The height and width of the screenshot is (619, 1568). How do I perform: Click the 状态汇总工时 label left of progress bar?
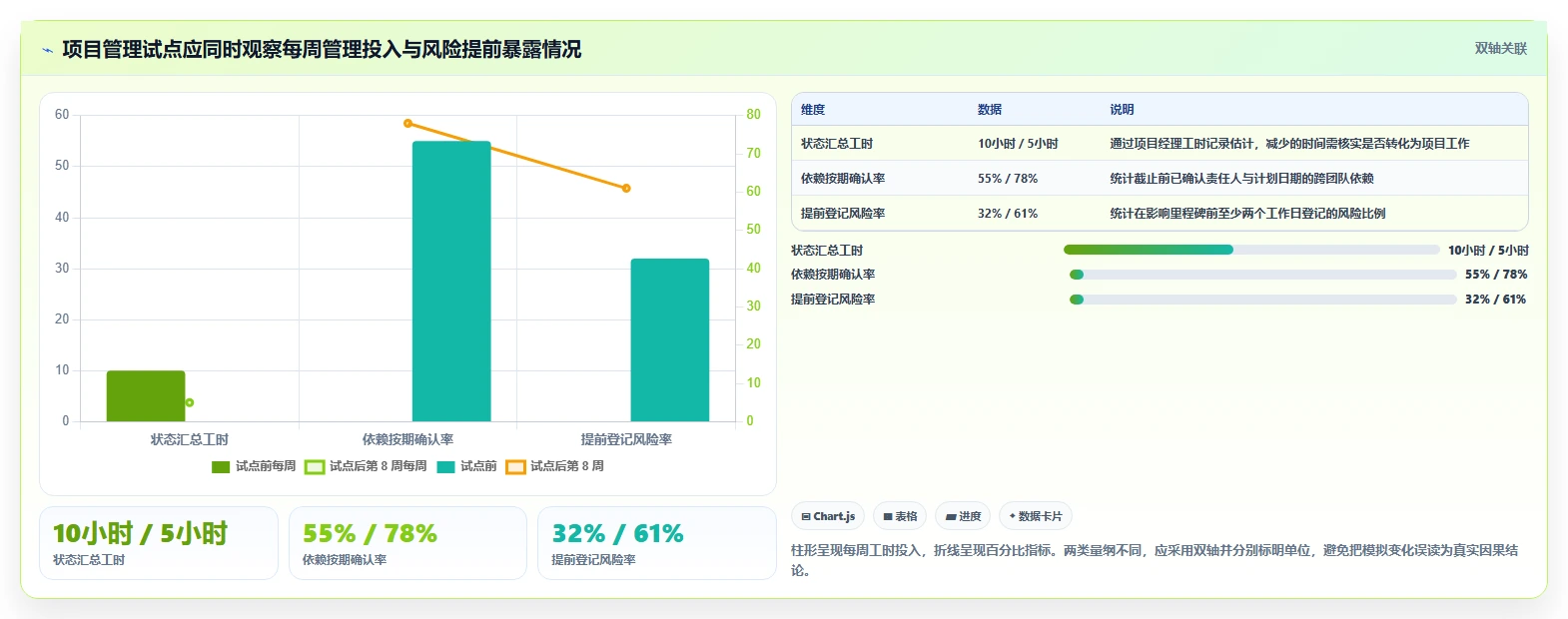(827, 251)
